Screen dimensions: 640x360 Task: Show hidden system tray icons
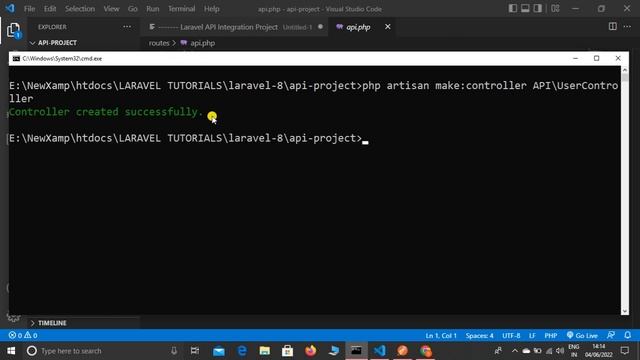coord(515,351)
